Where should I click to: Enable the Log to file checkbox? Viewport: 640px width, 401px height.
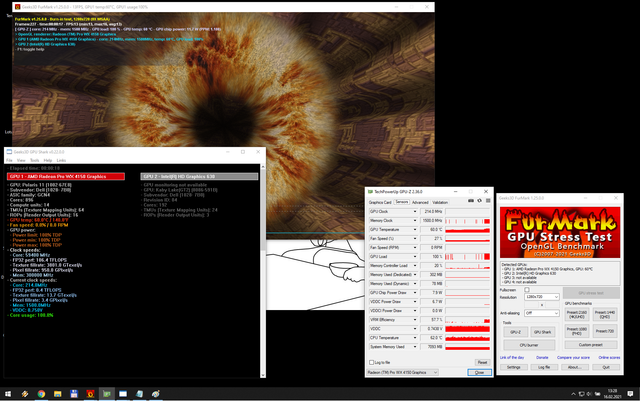371,362
